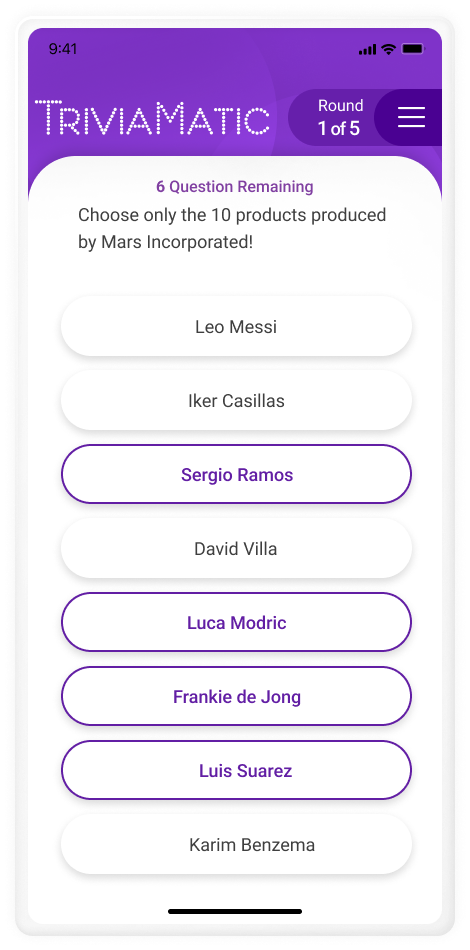Deselect the Luis Suarez option
470x950 pixels.
pos(236,770)
